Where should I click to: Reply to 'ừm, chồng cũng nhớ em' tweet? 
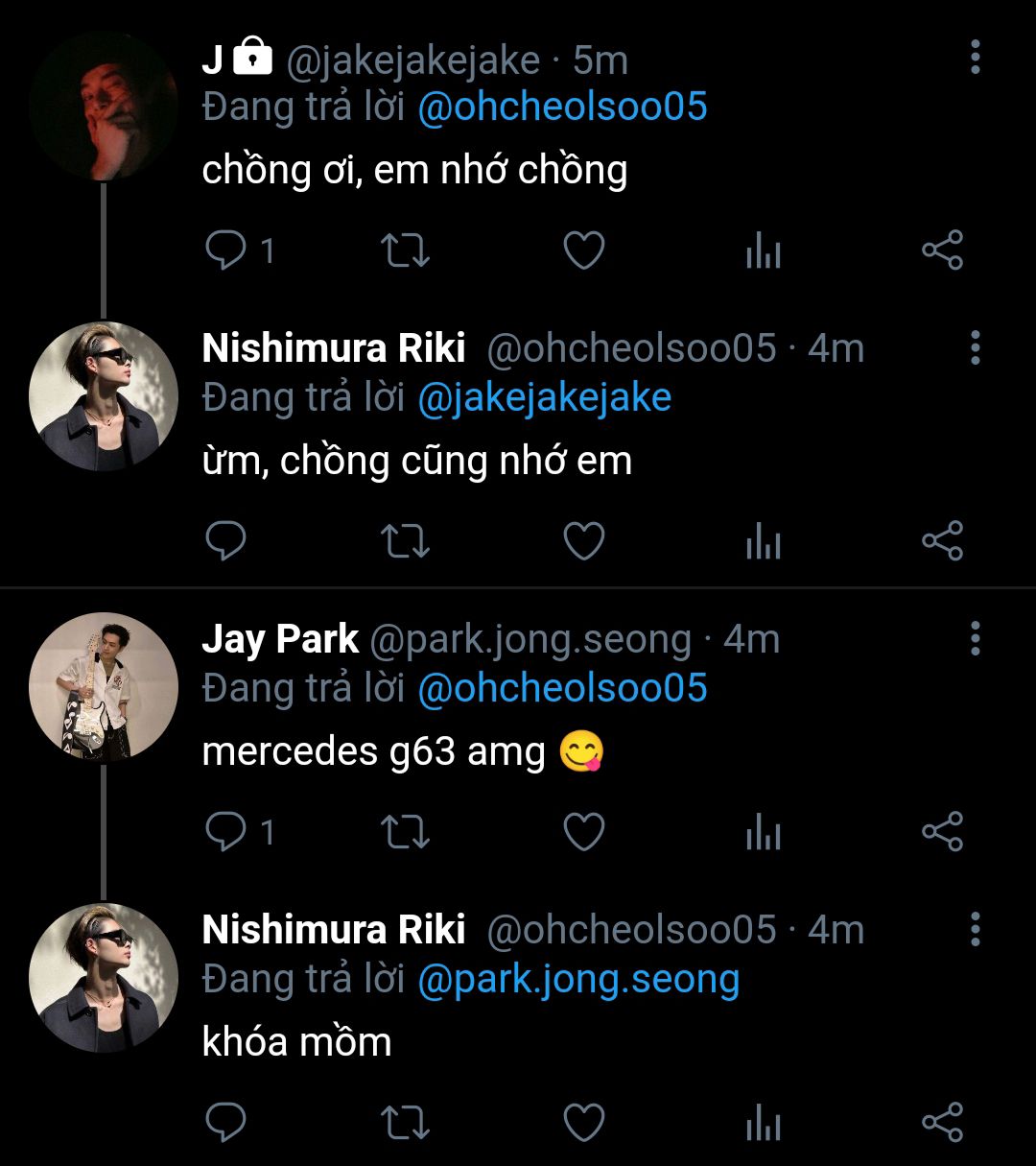pyautogui.click(x=226, y=541)
